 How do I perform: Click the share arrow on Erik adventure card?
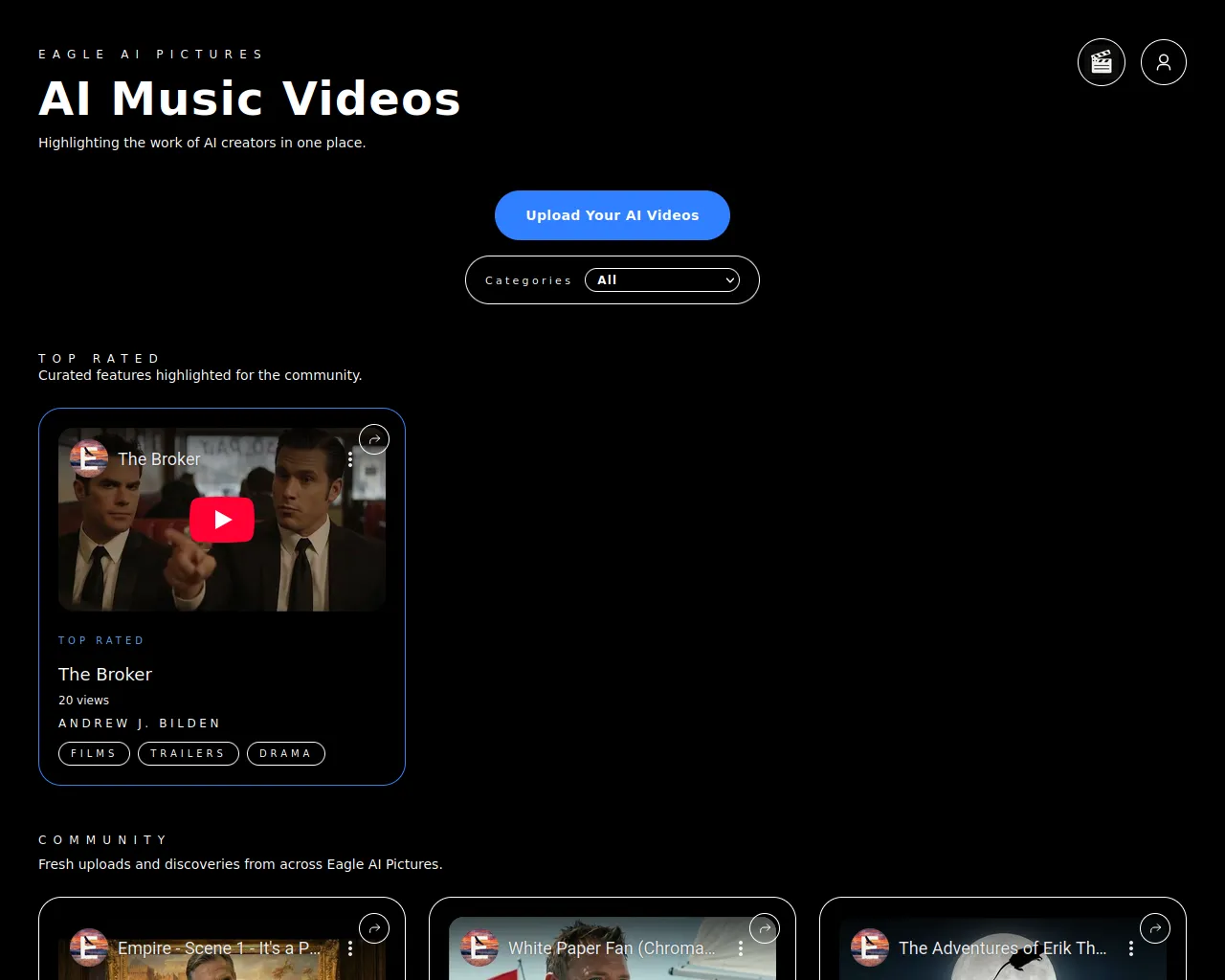(1155, 927)
